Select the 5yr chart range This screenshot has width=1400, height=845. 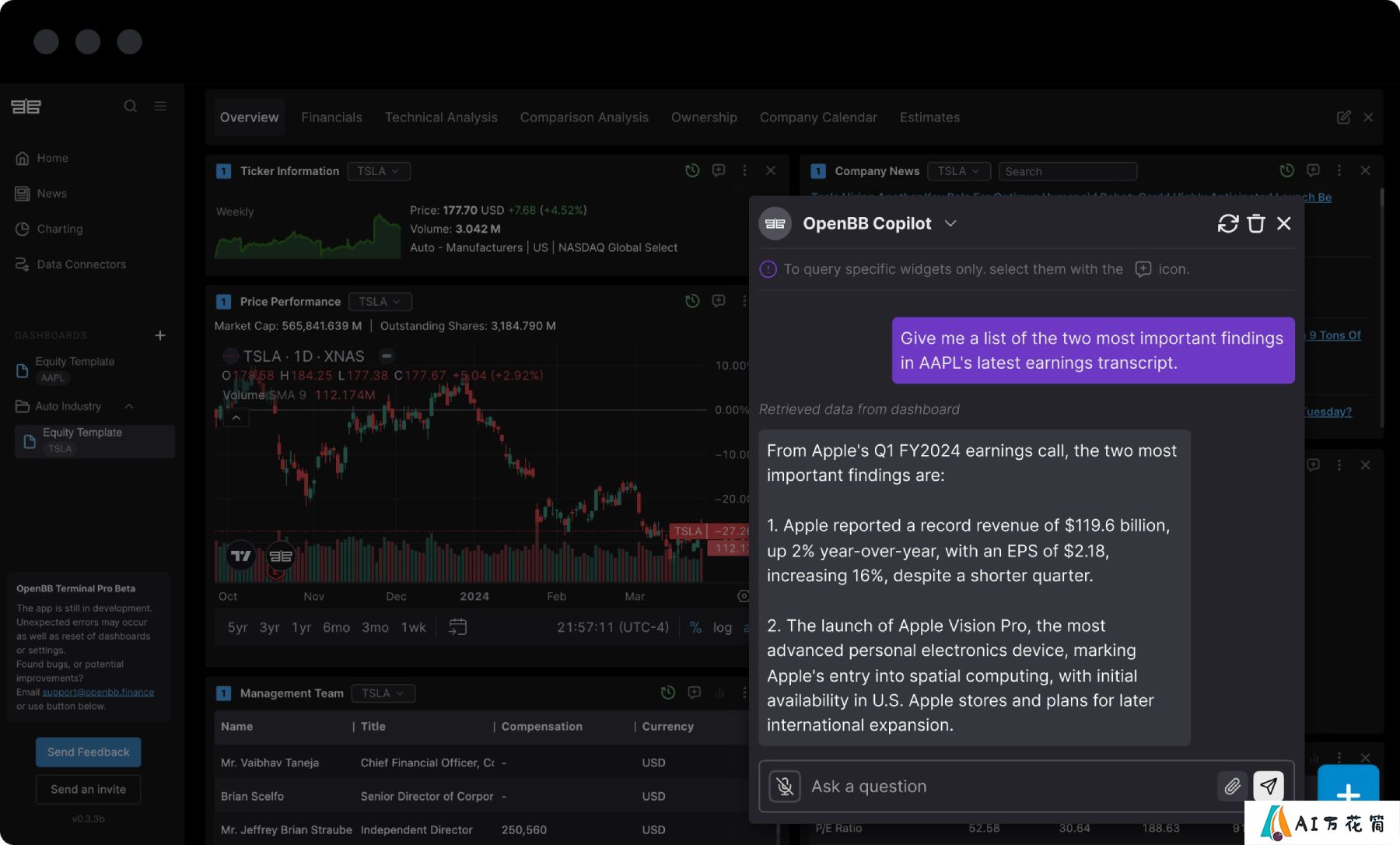click(x=237, y=628)
